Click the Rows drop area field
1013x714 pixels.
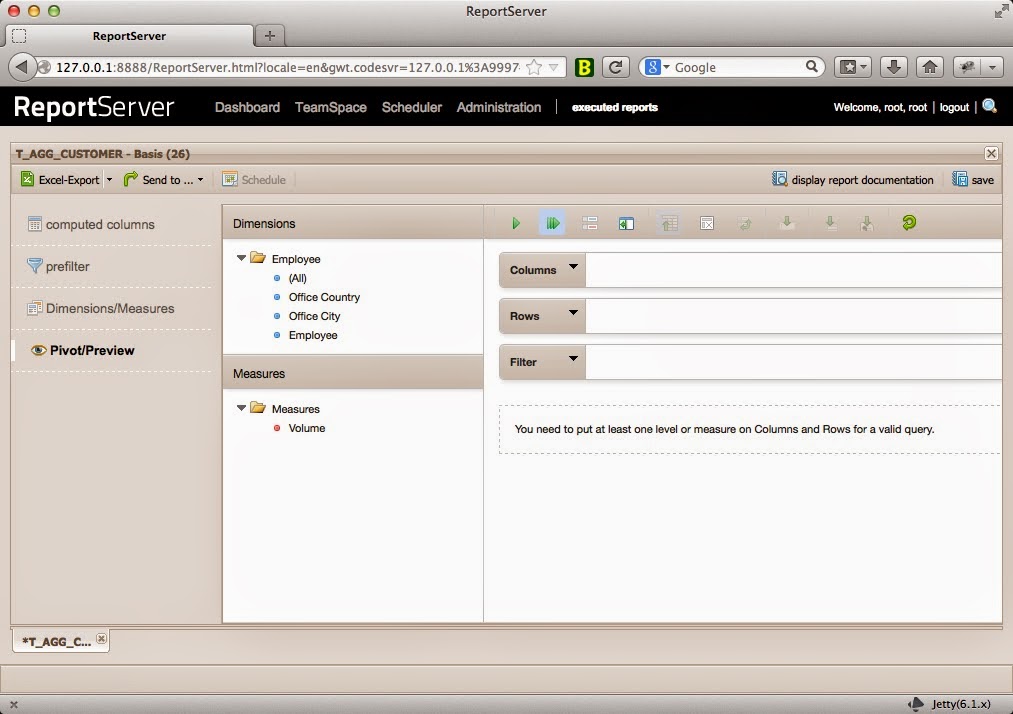[x=793, y=316]
